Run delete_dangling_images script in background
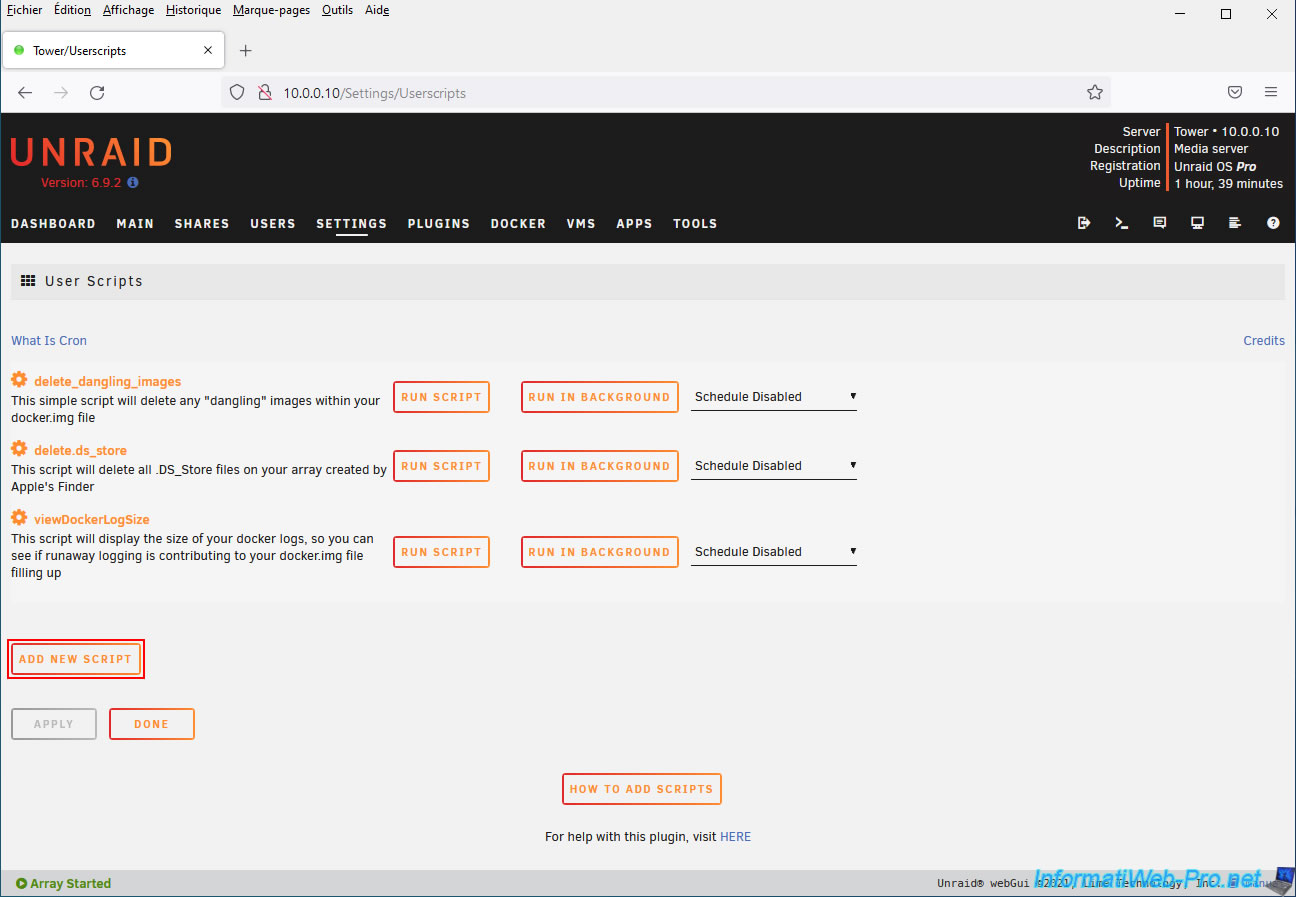Image resolution: width=1296 pixels, height=897 pixels. pyautogui.click(x=599, y=397)
